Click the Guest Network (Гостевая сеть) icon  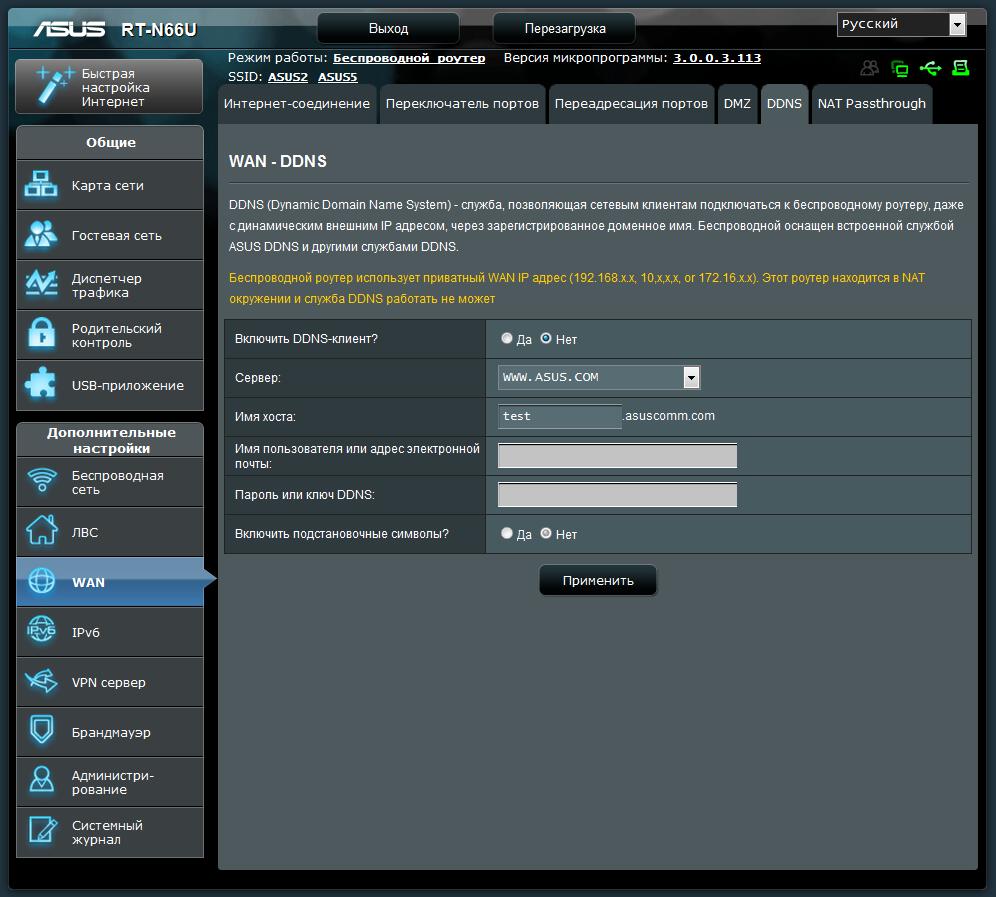point(41,234)
